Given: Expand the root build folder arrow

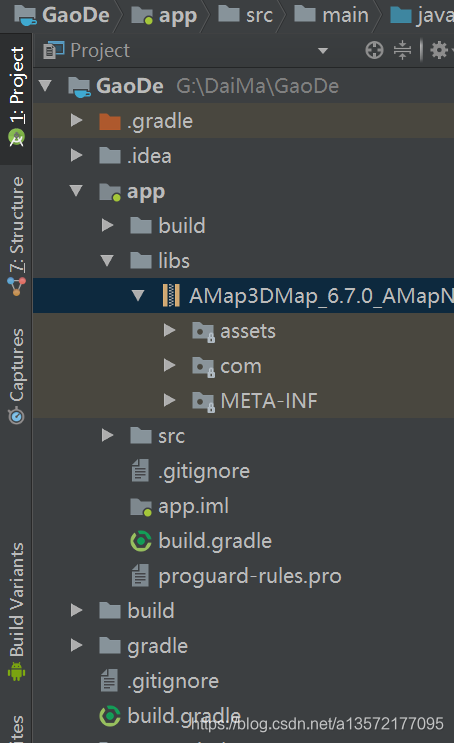Looking at the screenshot, I should pos(76,610).
